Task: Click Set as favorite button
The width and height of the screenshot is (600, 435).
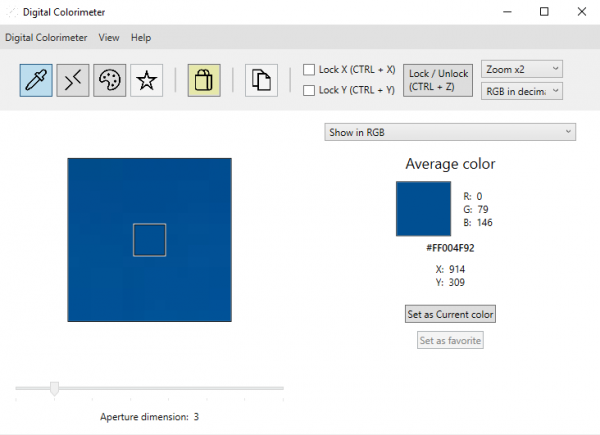Action: pyautogui.click(x=450, y=340)
